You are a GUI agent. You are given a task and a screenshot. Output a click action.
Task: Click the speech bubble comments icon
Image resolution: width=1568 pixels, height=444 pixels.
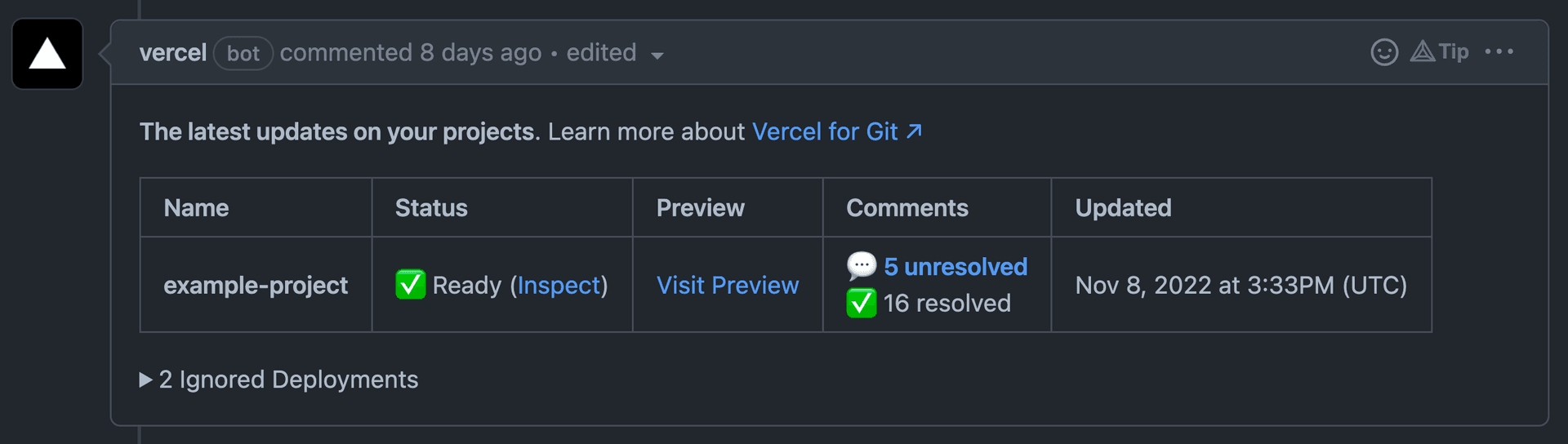pos(862,266)
